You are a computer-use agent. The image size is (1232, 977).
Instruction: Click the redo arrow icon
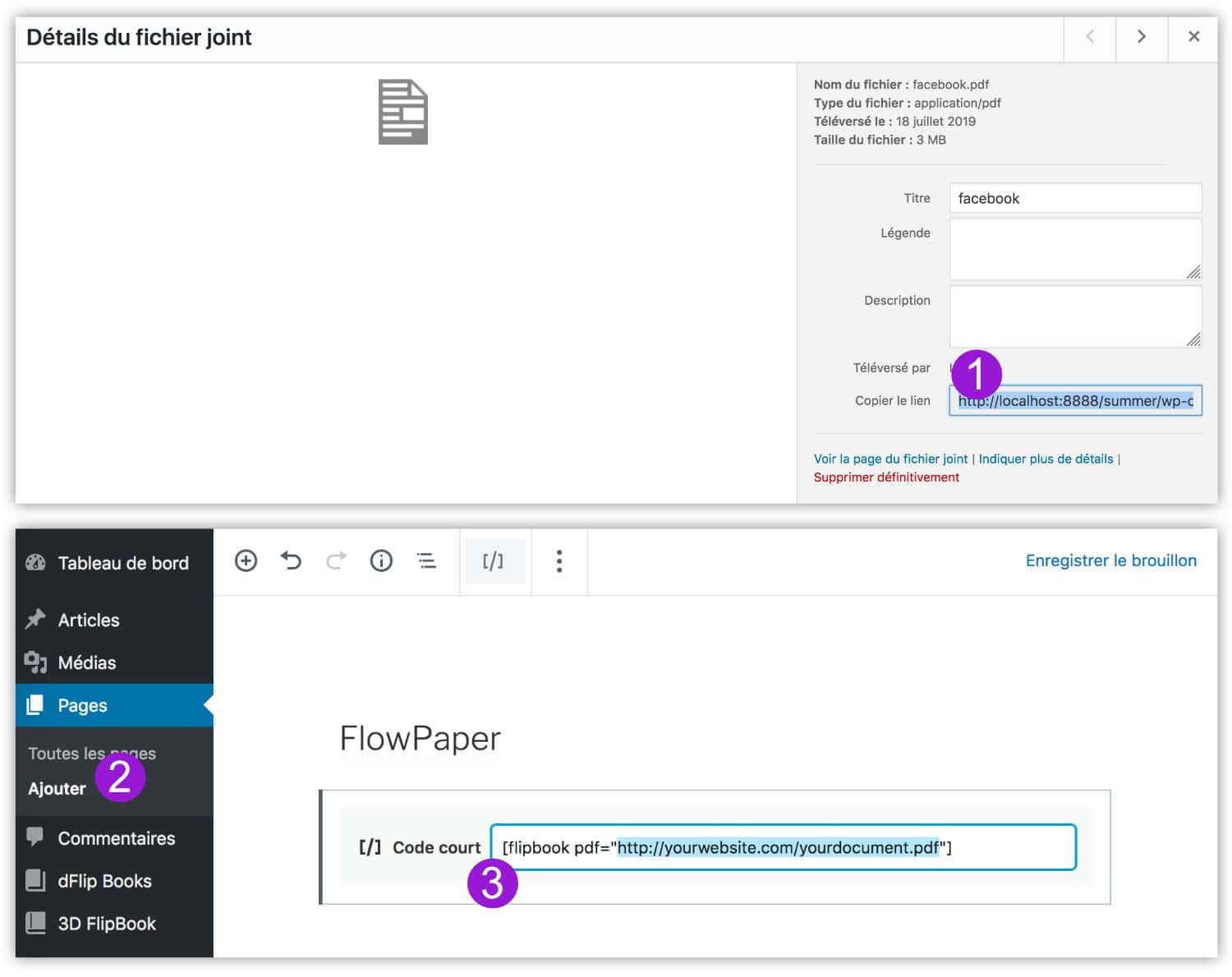(x=336, y=561)
